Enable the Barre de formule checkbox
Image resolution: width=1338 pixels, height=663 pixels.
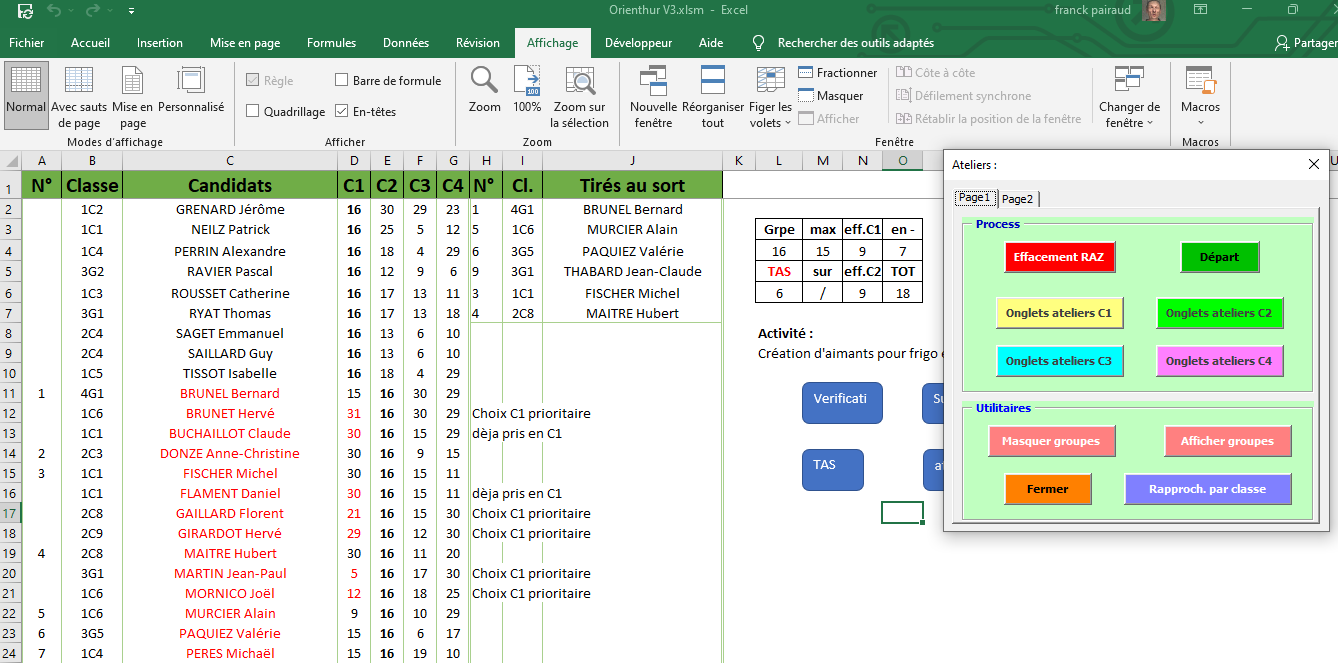click(x=342, y=81)
